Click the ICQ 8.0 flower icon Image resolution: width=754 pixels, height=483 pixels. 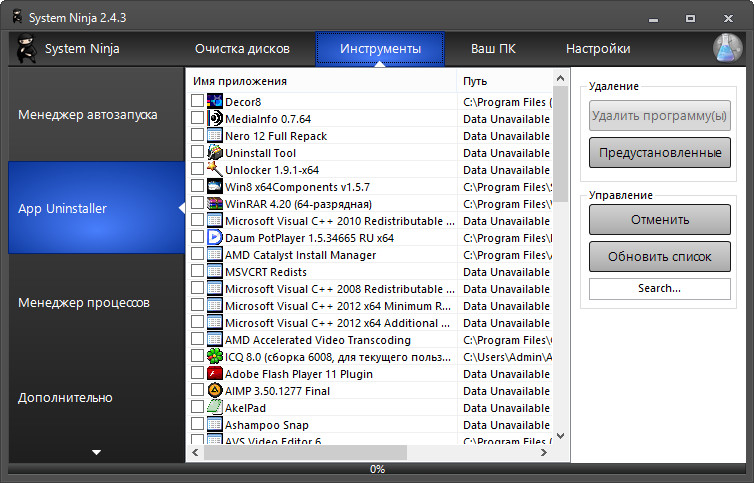214,356
